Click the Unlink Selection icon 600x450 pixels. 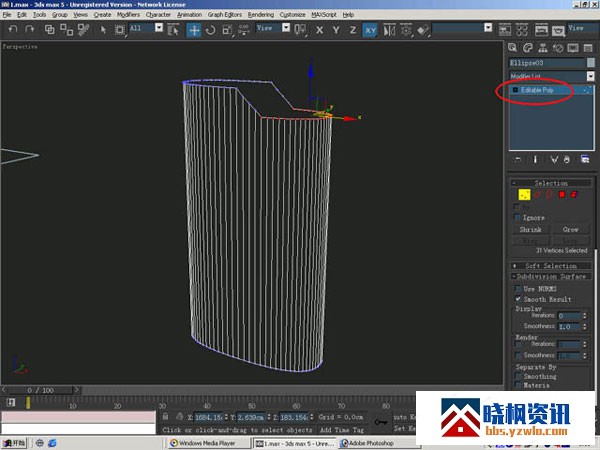[67, 29]
